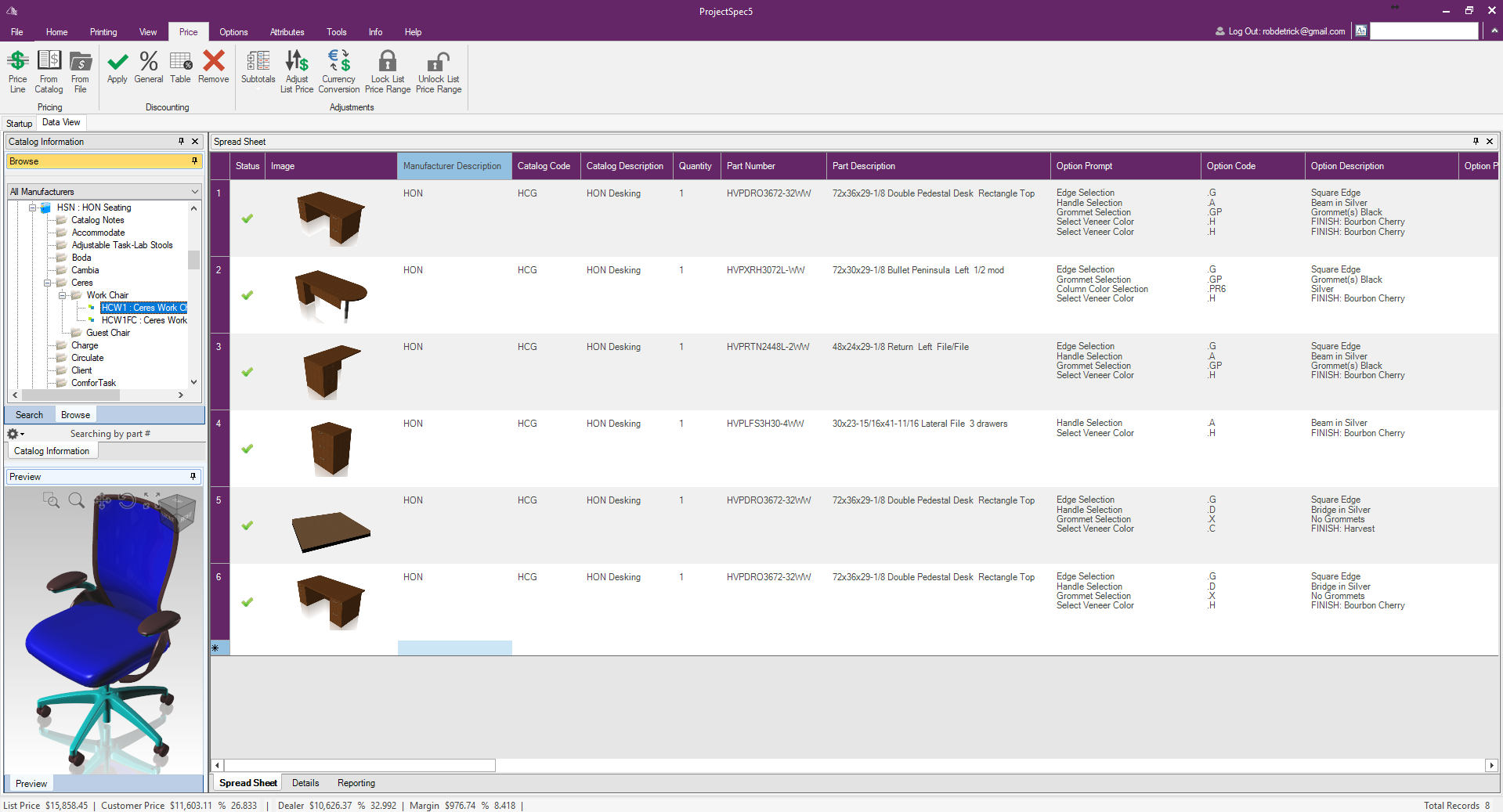Collapse the ribbon with top-right arrow
This screenshot has height=812, width=1503.
[1494, 31]
